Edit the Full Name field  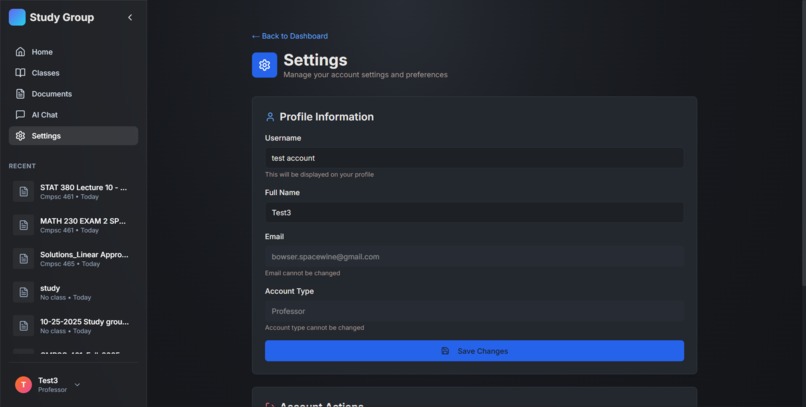click(x=474, y=212)
